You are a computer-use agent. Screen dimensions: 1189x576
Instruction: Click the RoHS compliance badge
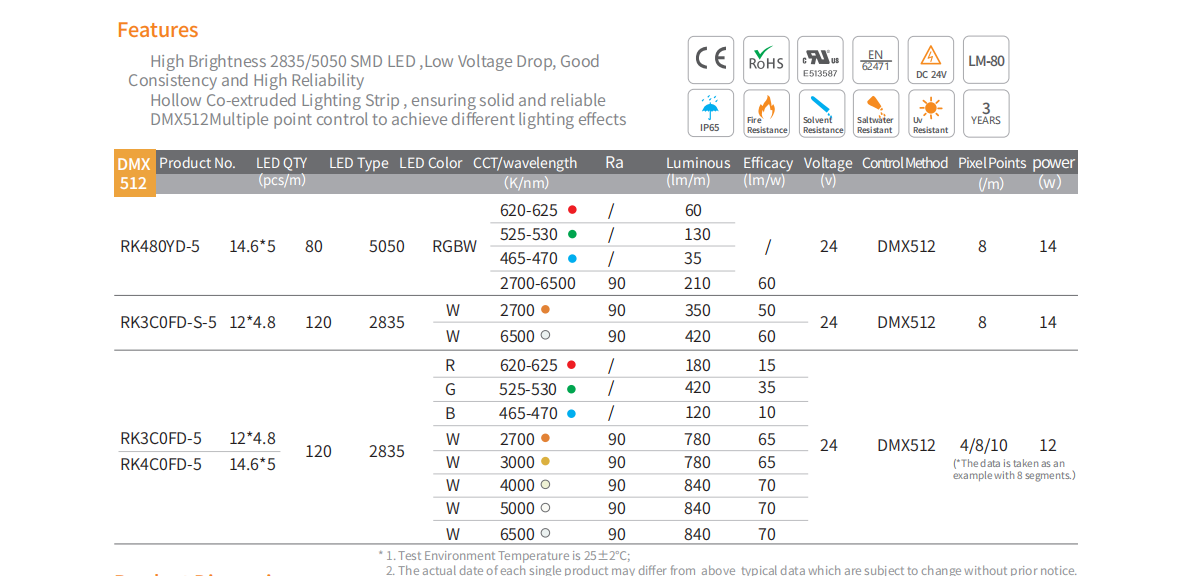[x=766, y=60]
